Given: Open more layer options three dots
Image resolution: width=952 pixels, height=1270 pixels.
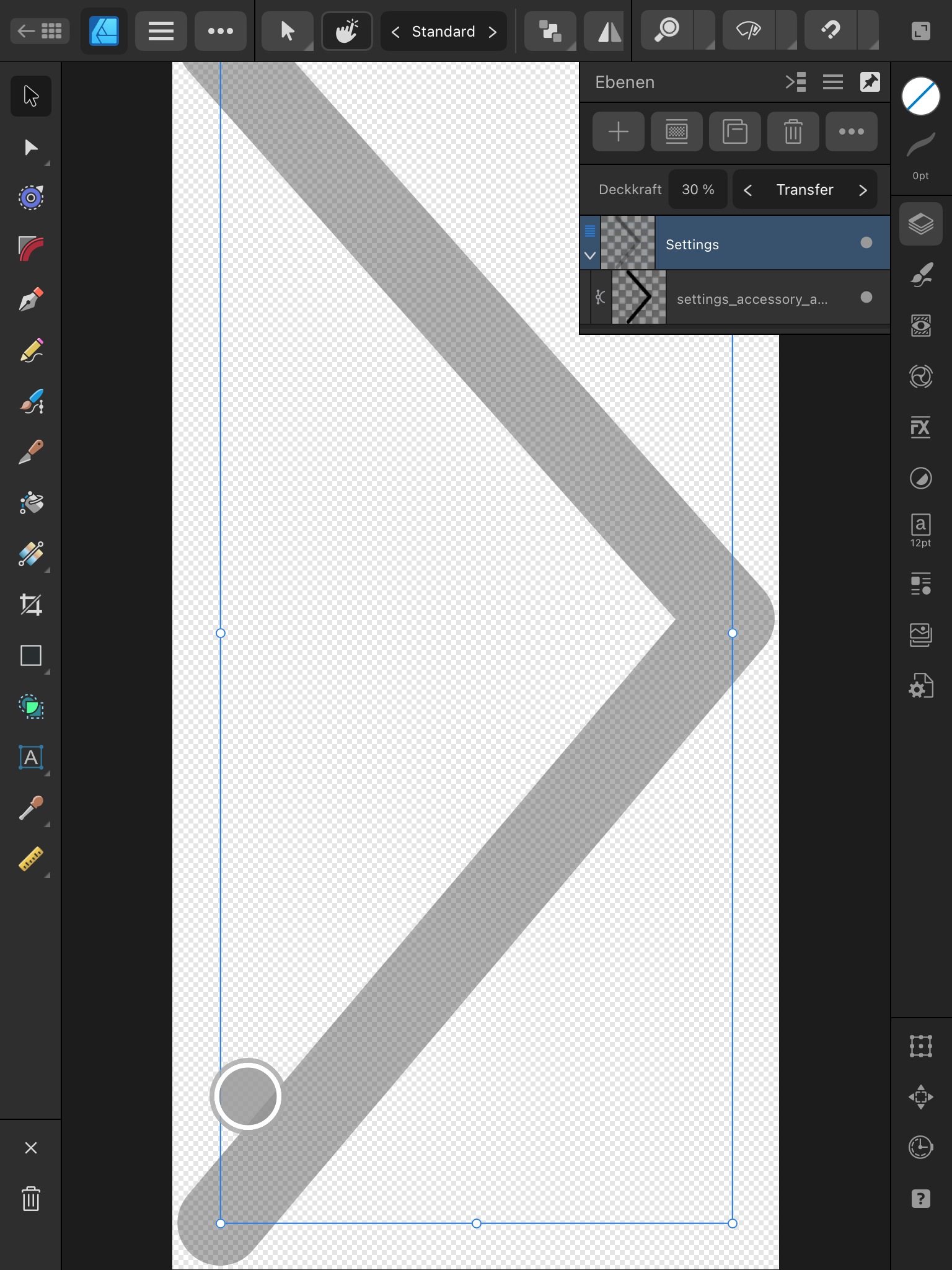Looking at the screenshot, I should click(852, 131).
